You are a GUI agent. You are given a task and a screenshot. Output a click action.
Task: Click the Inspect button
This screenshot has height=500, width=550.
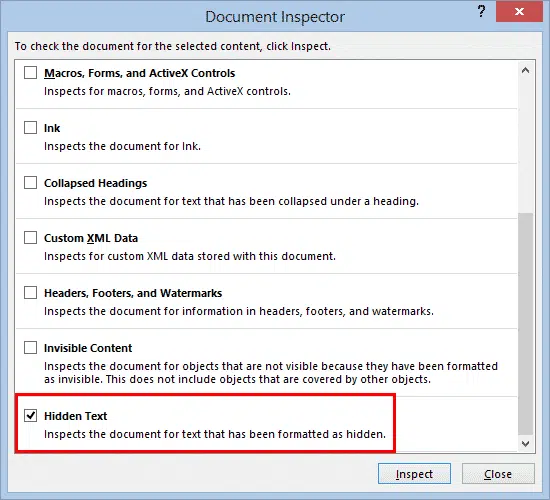point(414,474)
